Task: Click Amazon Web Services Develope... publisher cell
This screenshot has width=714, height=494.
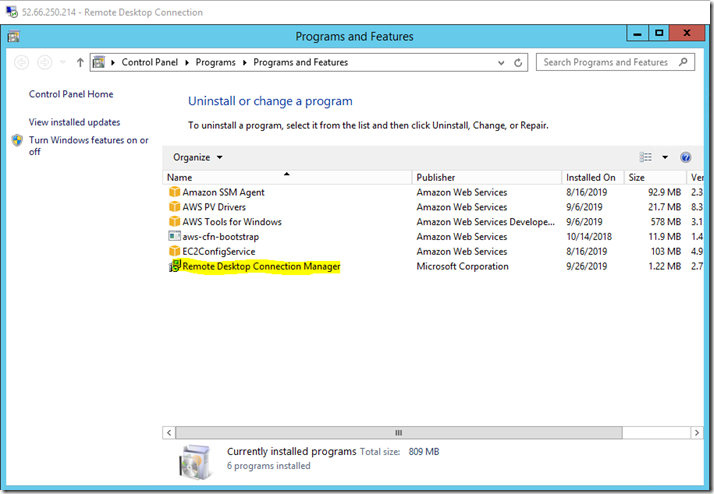Action: pos(485,222)
